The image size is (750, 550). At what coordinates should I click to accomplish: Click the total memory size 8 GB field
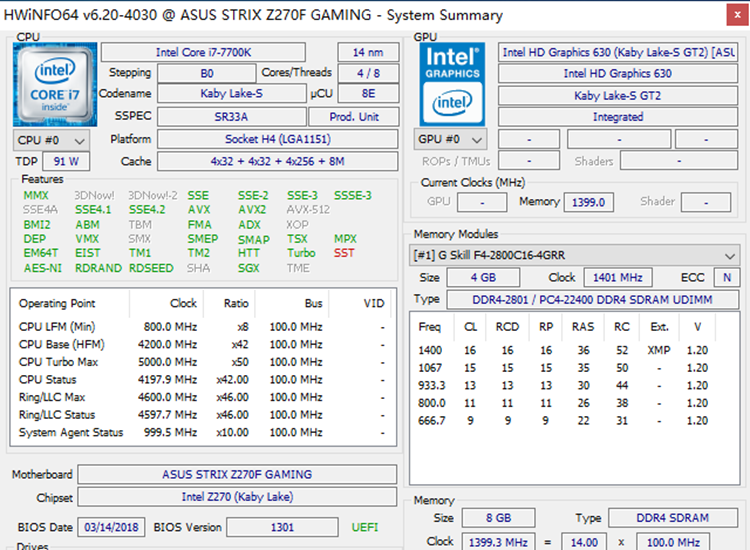click(498, 518)
